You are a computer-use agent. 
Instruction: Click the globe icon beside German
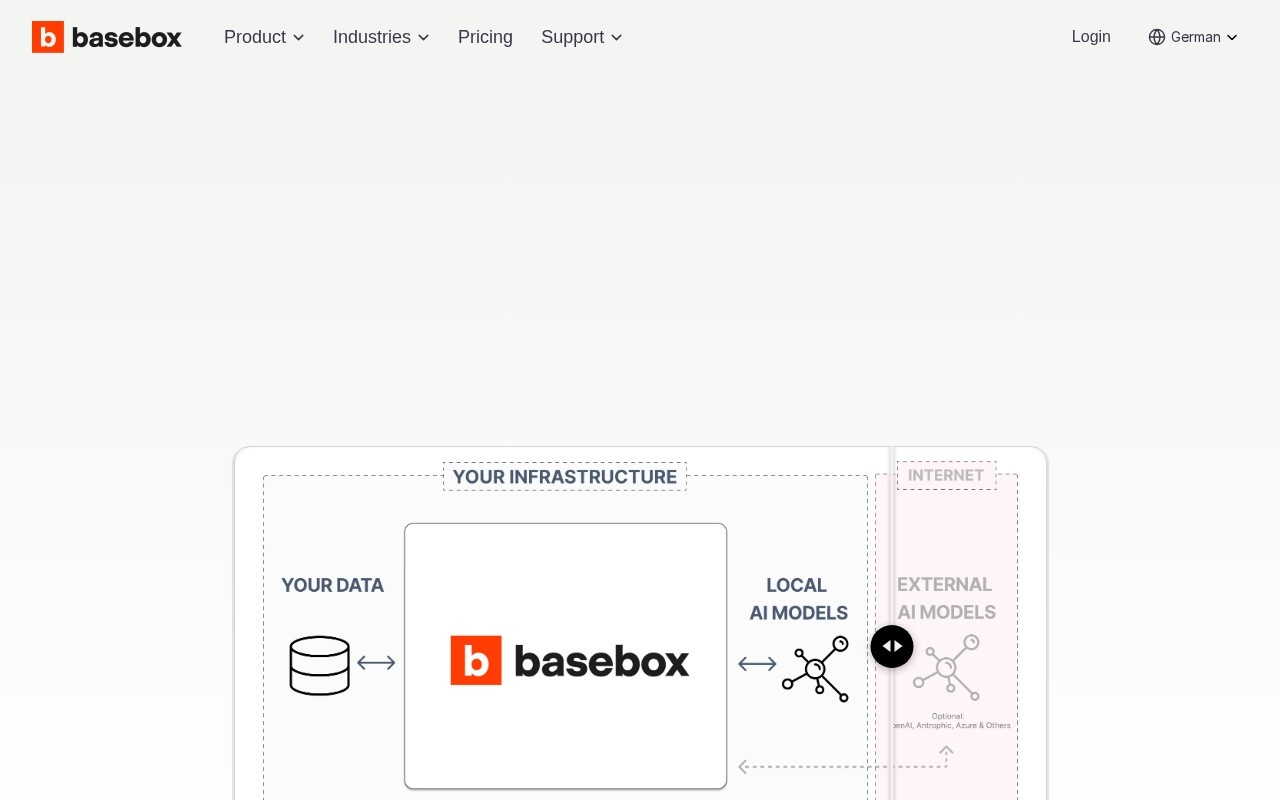click(x=1157, y=37)
